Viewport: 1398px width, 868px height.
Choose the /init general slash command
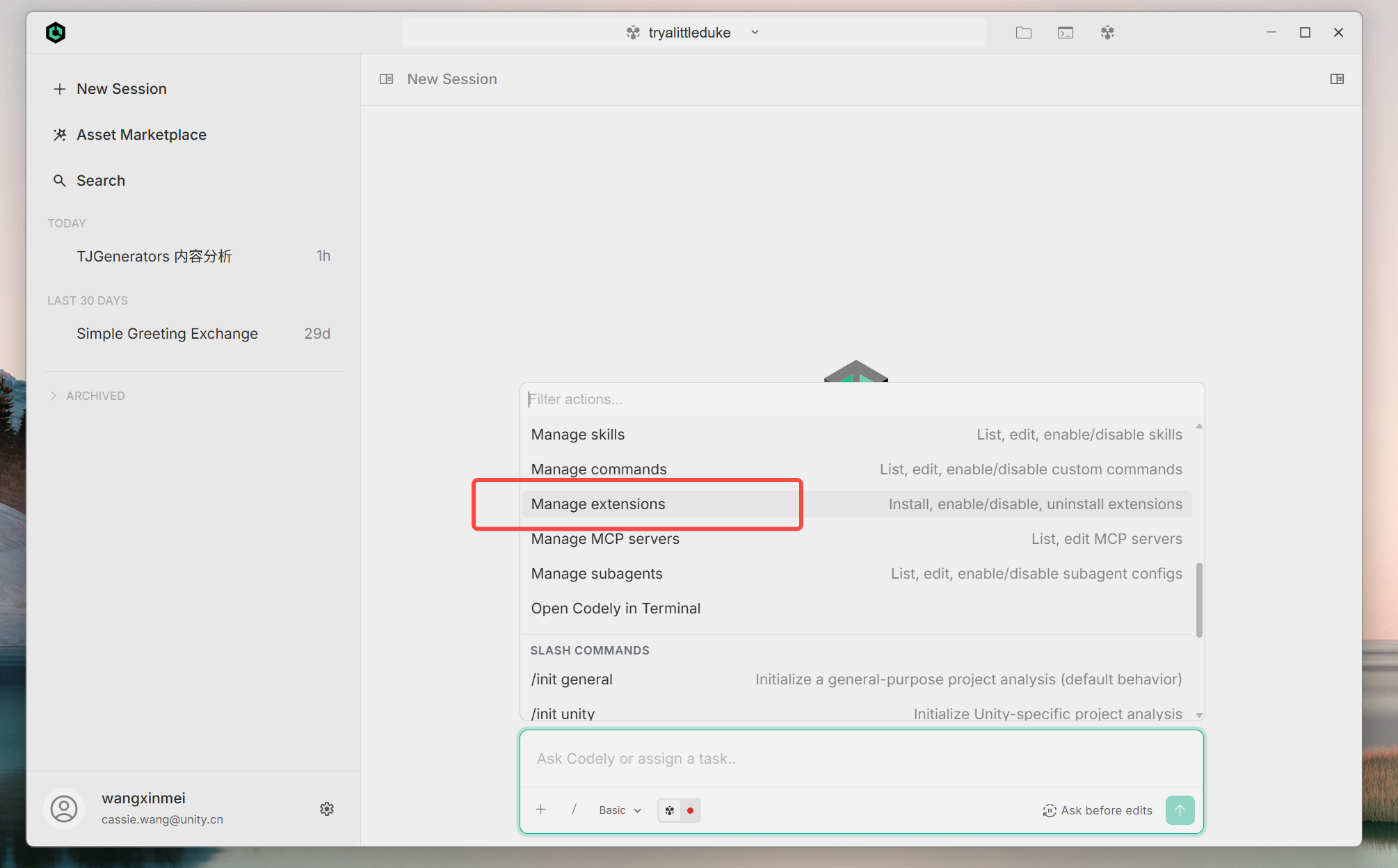857,680
